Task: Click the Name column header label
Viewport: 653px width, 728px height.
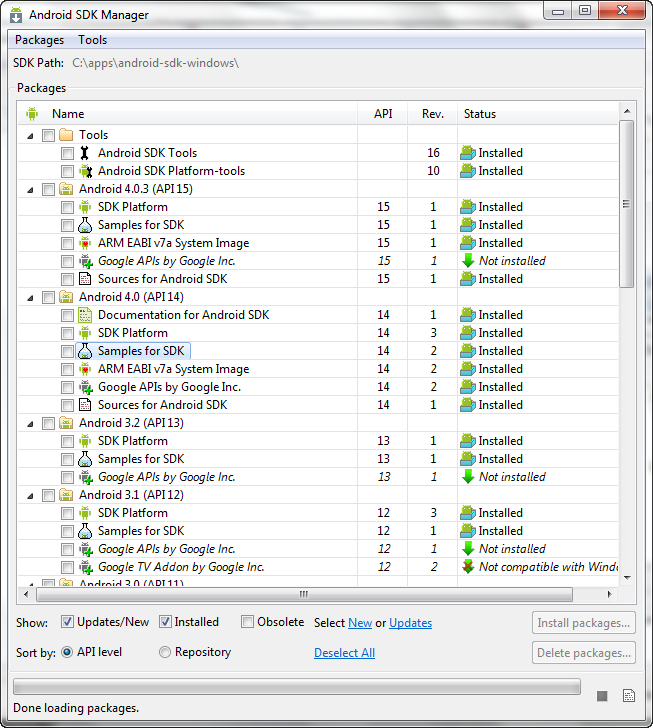Action: (x=68, y=114)
